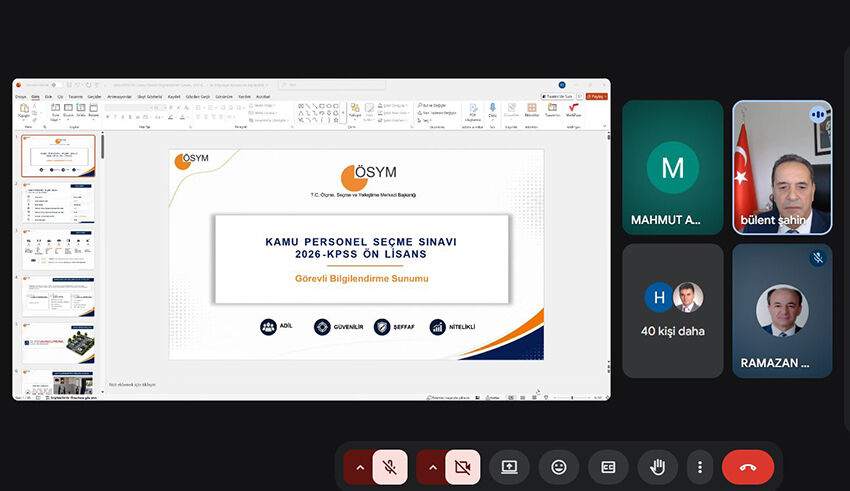Click the font color button
The width and height of the screenshot is (850, 491).
(x=182, y=117)
